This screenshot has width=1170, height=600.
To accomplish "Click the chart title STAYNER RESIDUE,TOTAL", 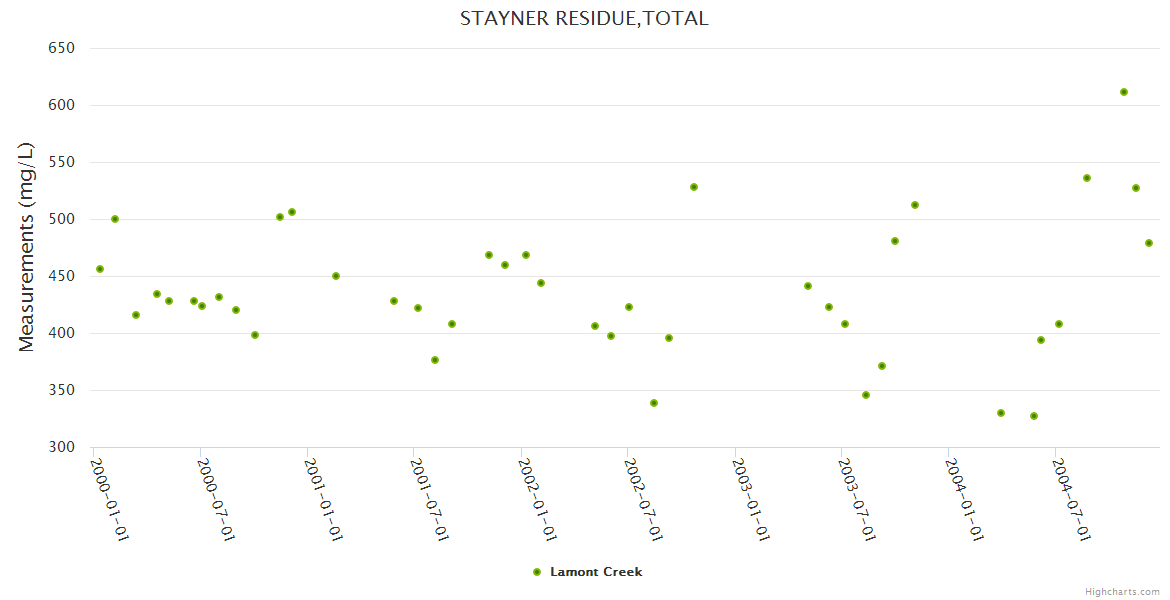I will (x=584, y=18).
